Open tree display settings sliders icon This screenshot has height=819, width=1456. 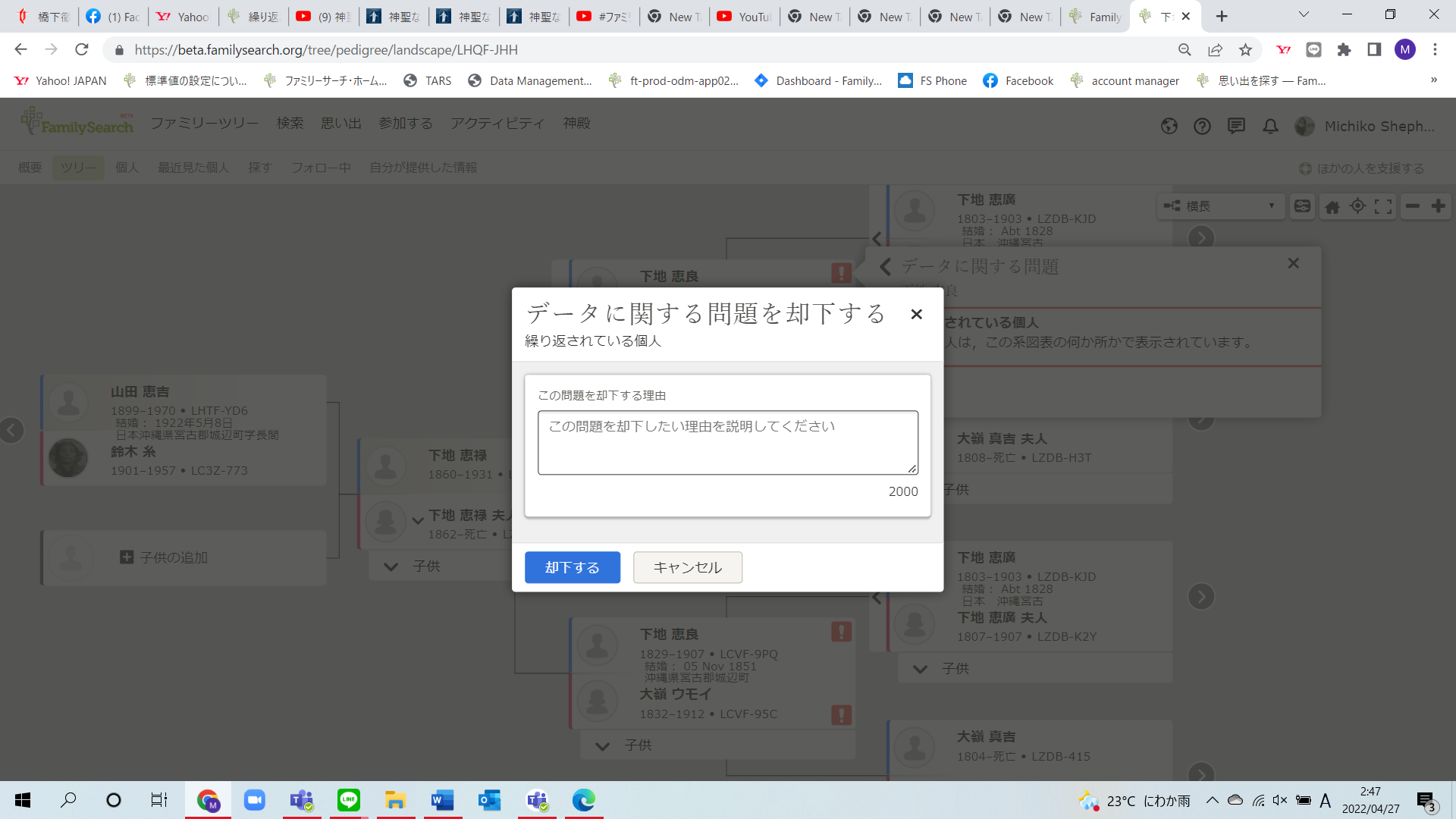[x=1302, y=206]
